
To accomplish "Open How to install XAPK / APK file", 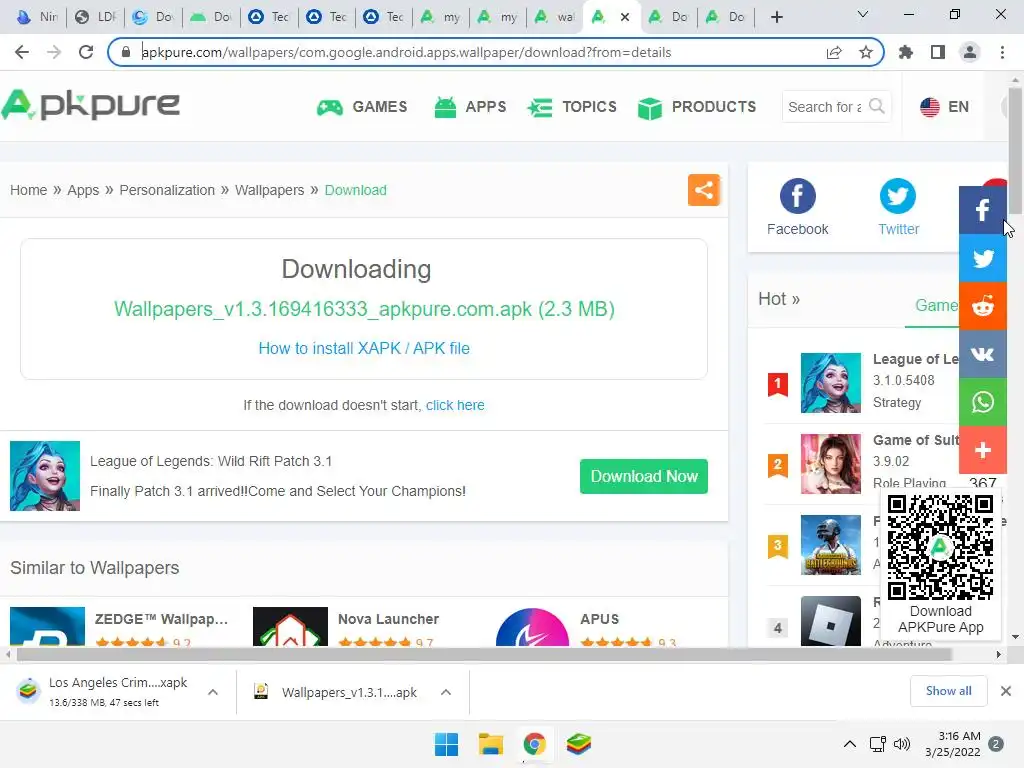I will pos(364,348).
